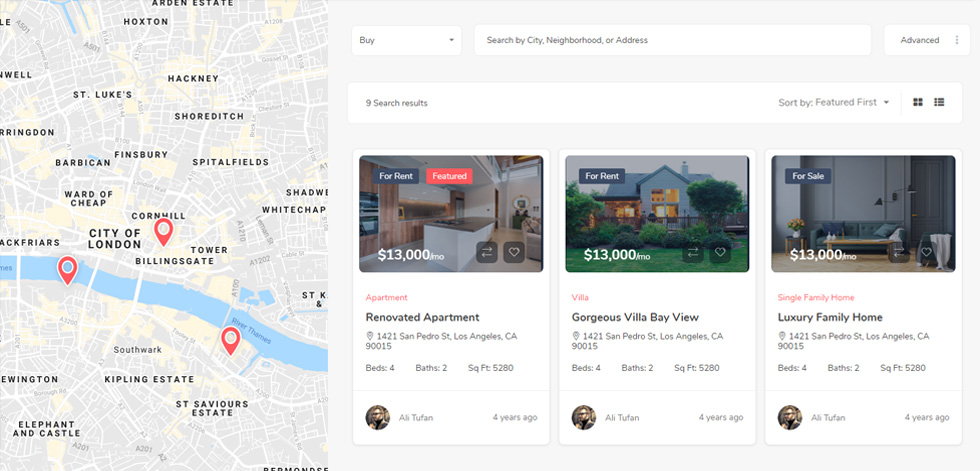Click the For Rent badge on Renovated Apartment
Image resolution: width=980 pixels, height=471 pixels.
pos(396,176)
